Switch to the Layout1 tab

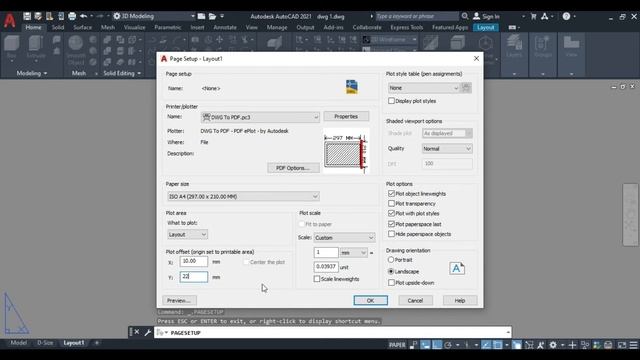pyautogui.click(x=73, y=343)
